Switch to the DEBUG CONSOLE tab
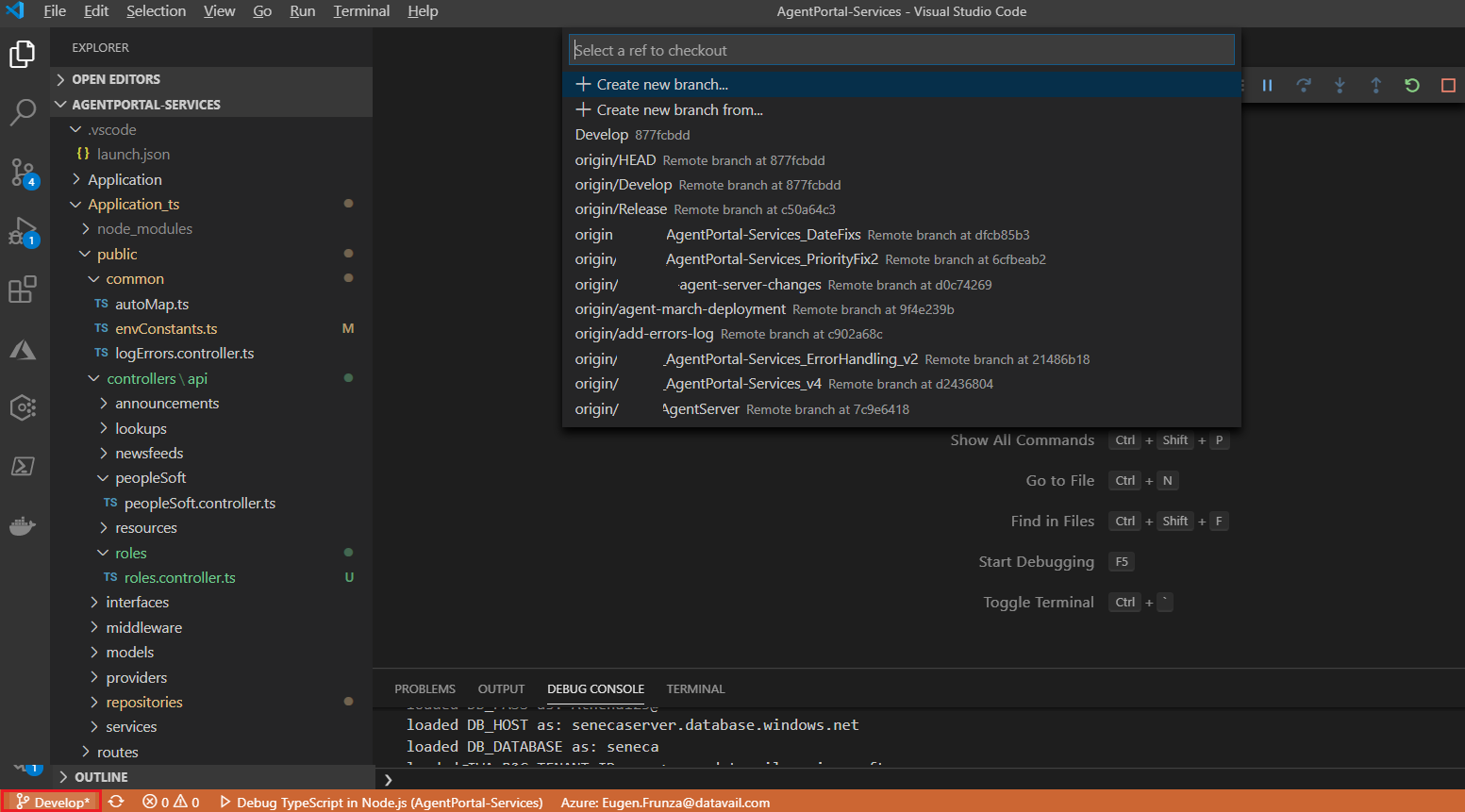This screenshot has height=812, width=1465. tap(595, 689)
